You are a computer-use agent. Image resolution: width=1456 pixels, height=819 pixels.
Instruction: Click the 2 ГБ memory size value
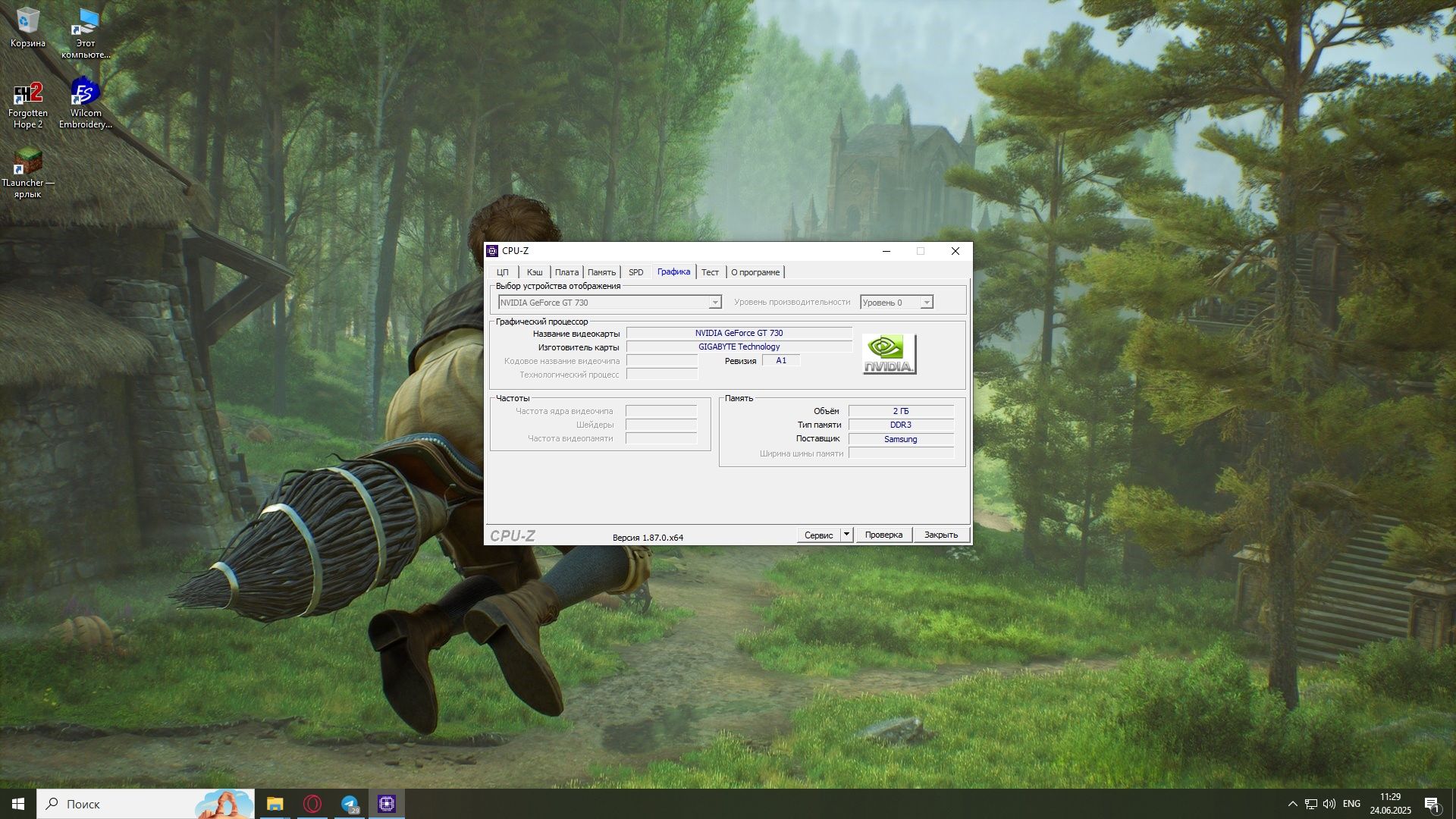tap(901, 411)
